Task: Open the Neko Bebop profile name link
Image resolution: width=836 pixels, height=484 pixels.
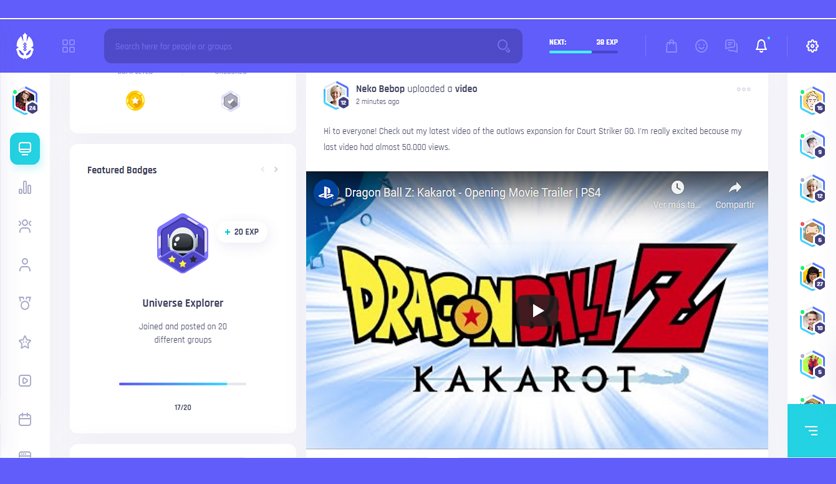Action: pyautogui.click(x=380, y=89)
